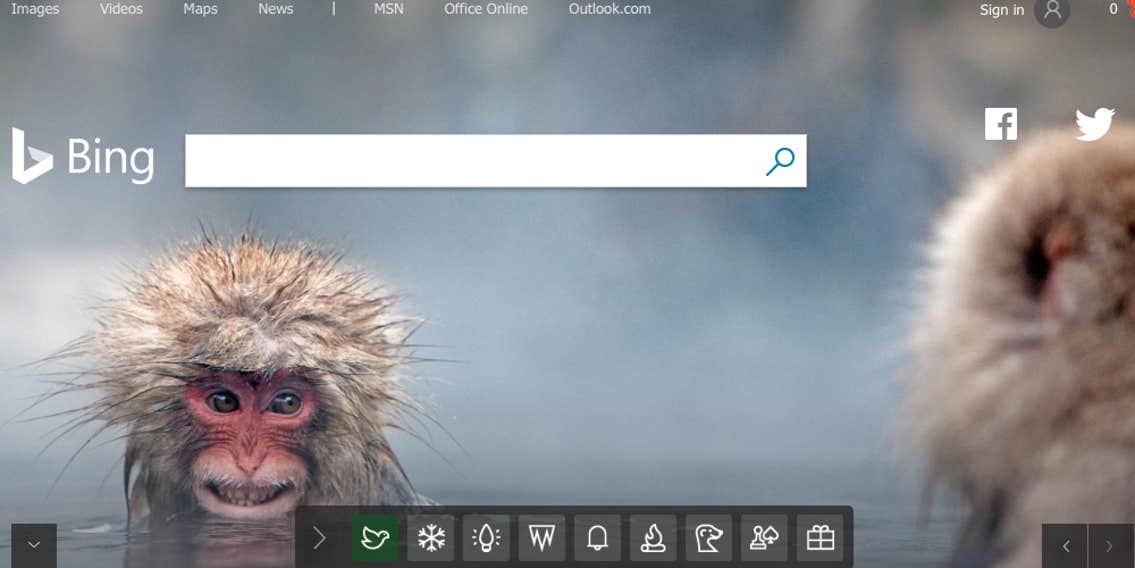Open Maps from the top bar
This screenshot has height=568, width=1135.
point(201,9)
